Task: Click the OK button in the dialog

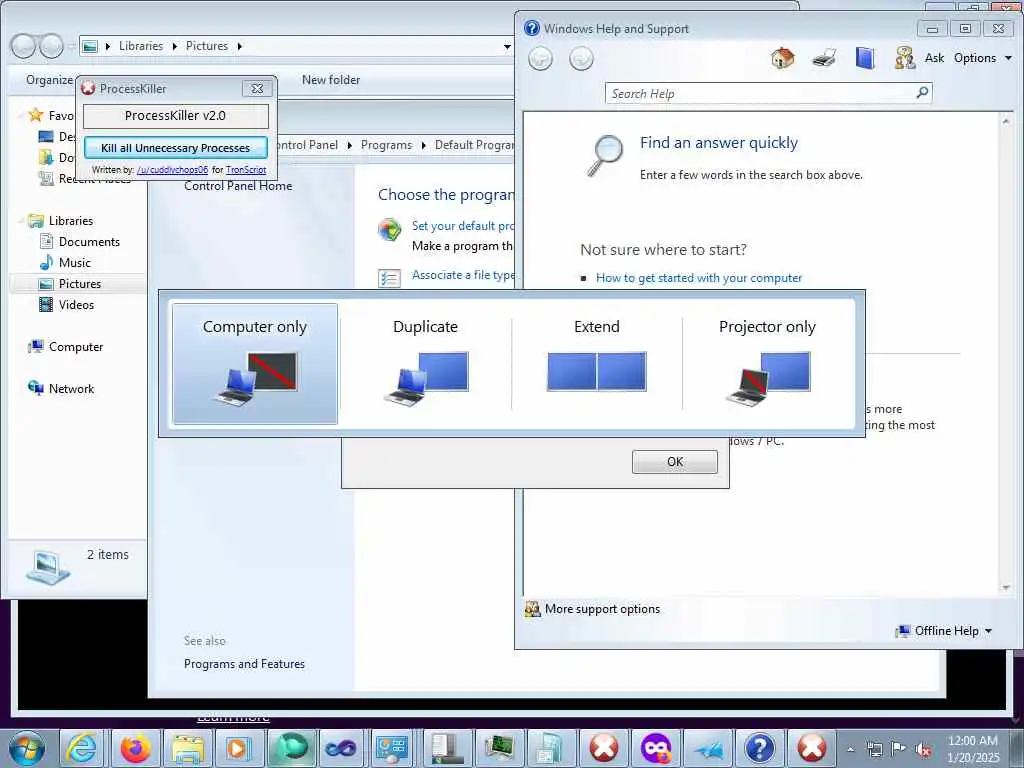Action: coord(675,462)
